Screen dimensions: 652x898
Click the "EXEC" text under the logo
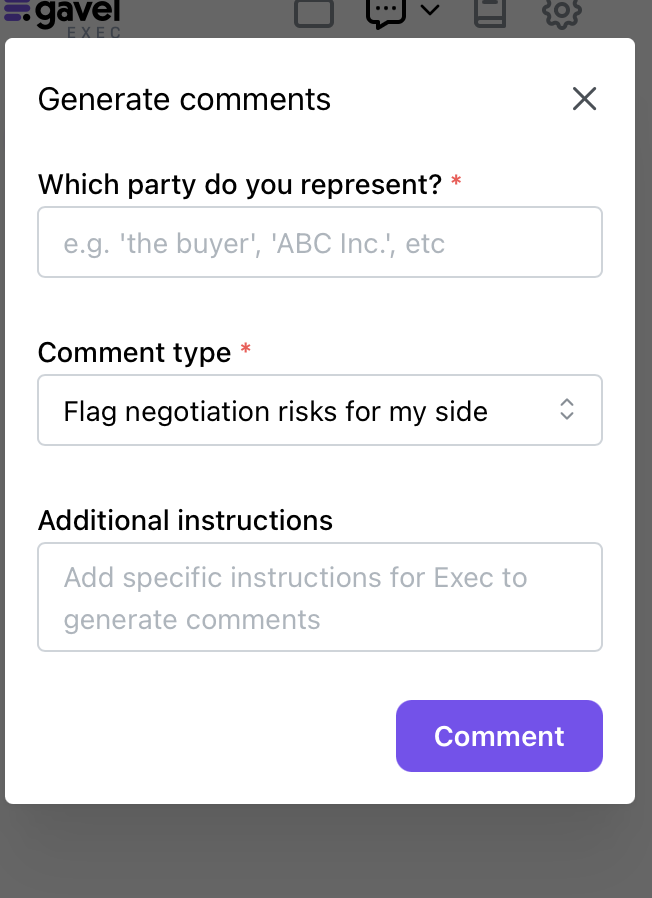(x=94, y=32)
